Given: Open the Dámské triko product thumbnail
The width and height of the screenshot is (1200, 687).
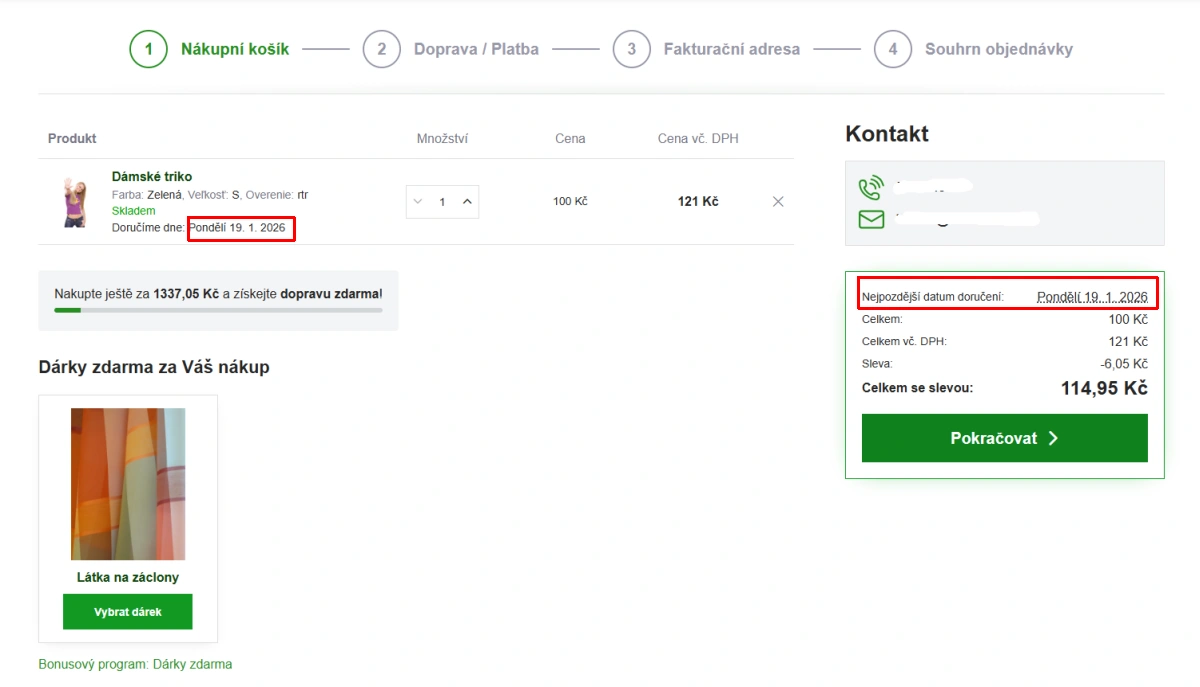Looking at the screenshot, I should pyautogui.click(x=75, y=202).
